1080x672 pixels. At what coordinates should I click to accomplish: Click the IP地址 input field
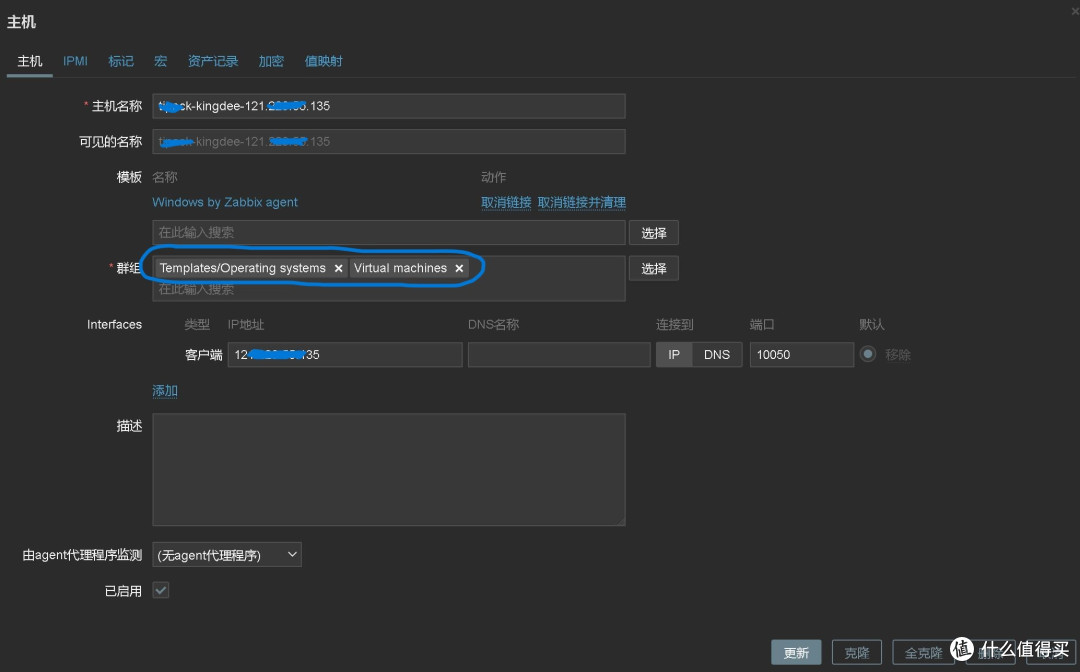pos(345,355)
